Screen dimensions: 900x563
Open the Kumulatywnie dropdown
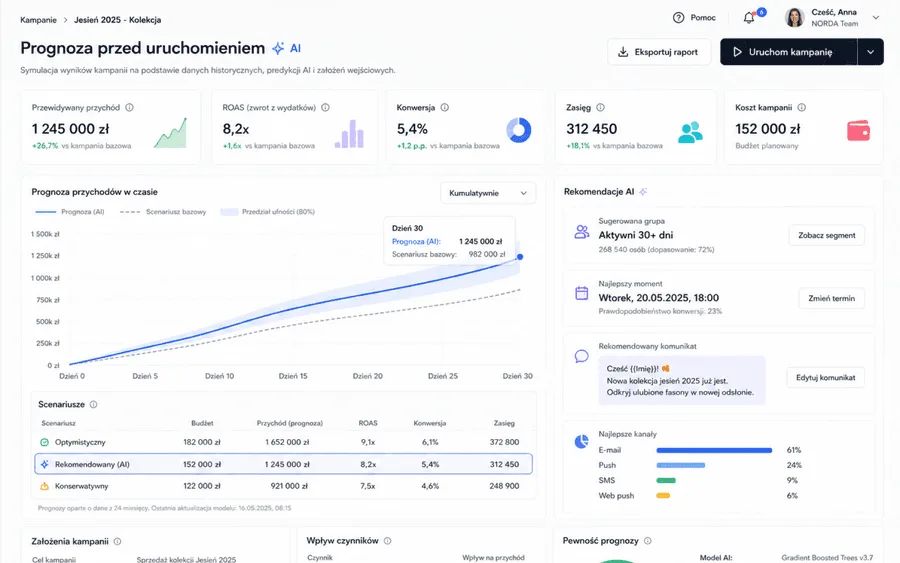tap(488, 193)
